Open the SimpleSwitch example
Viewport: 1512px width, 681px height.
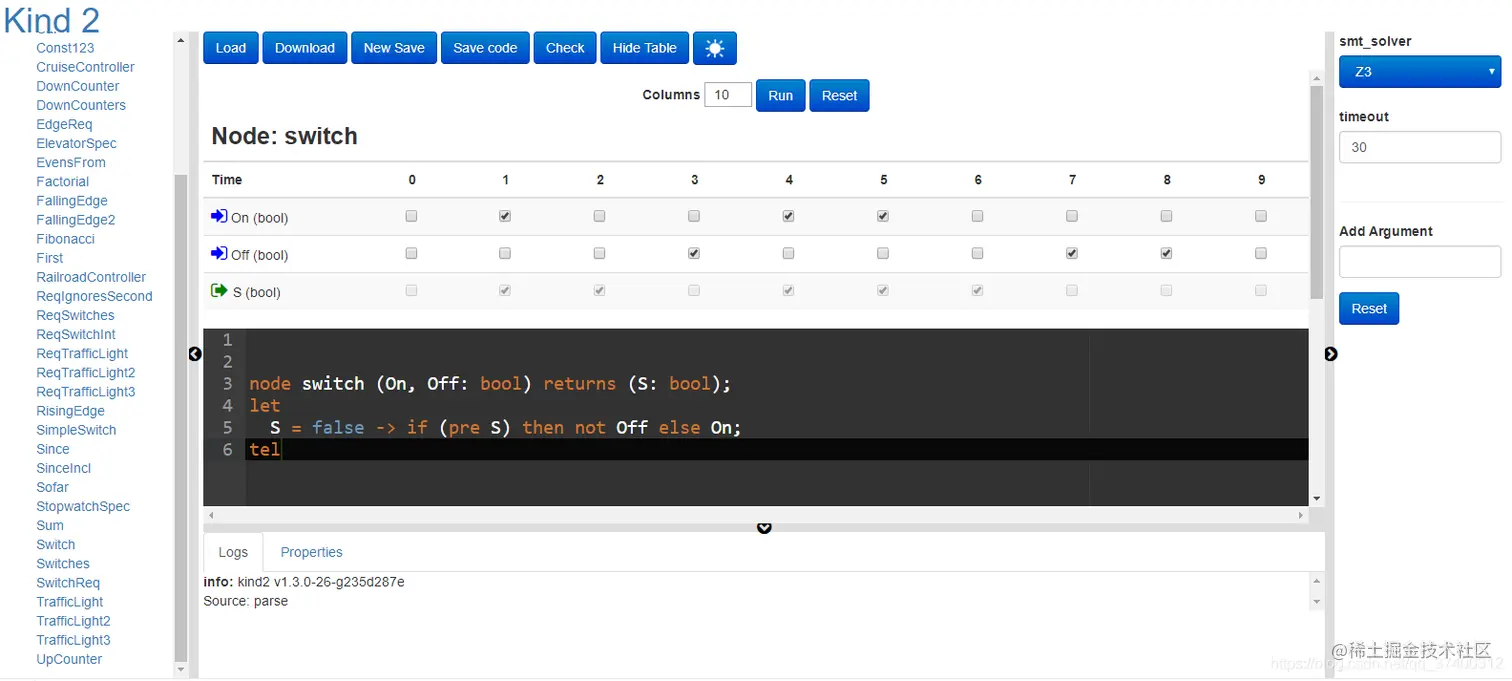coord(76,430)
